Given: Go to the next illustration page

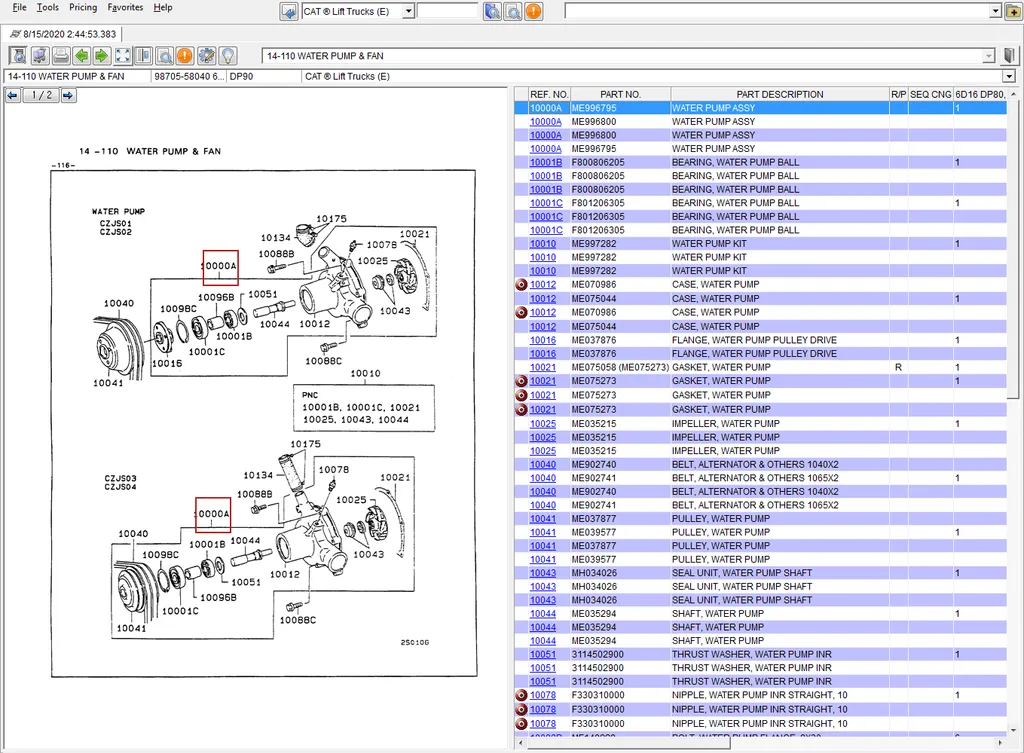Looking at the screenshot, I should (68, 95).
